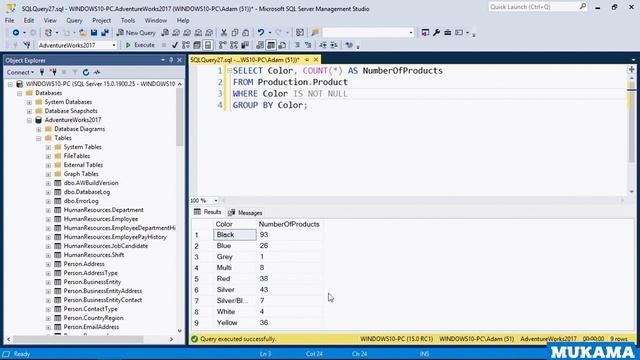Open the find combo box dropdown arrow
Screen dimensions: 640x360
coord(411,33)
